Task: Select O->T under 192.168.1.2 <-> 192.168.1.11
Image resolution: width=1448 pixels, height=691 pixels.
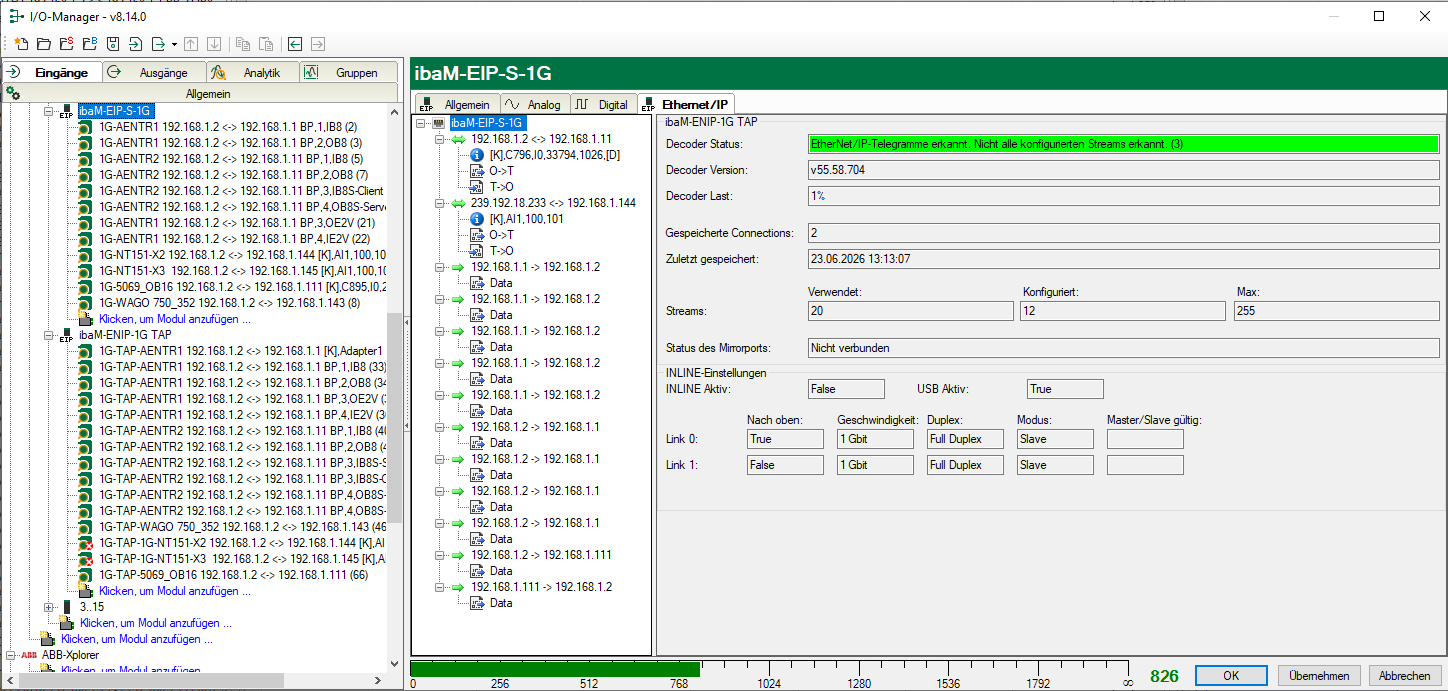Action: [x=501, y=171]
